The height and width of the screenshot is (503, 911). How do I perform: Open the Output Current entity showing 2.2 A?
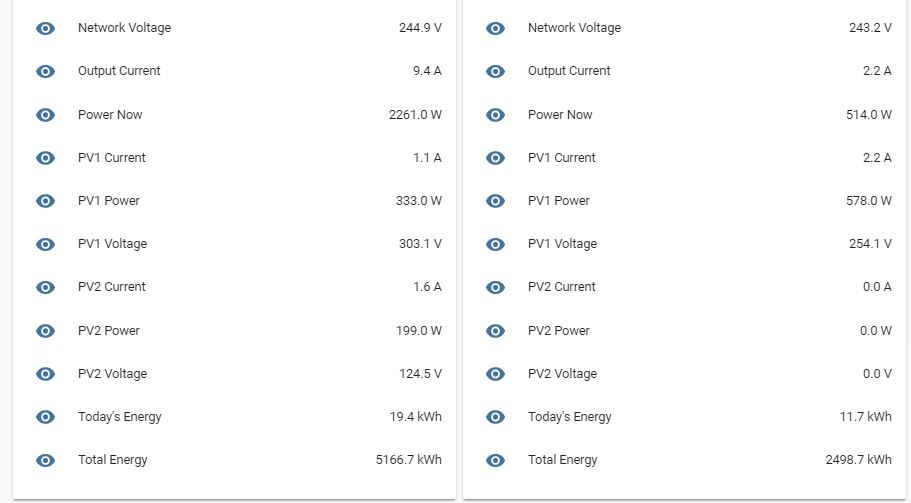[x=568, y=71]
